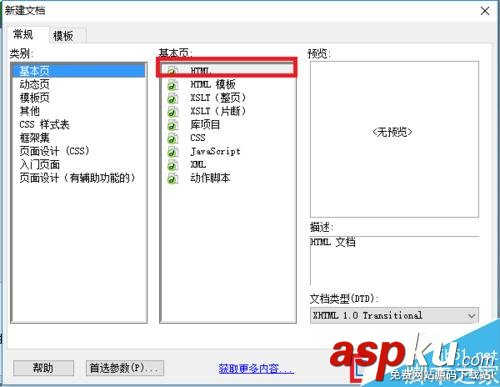Screen dimensions: 500x387
Task: Select 框架集 category
Action: tap(35, 138)
